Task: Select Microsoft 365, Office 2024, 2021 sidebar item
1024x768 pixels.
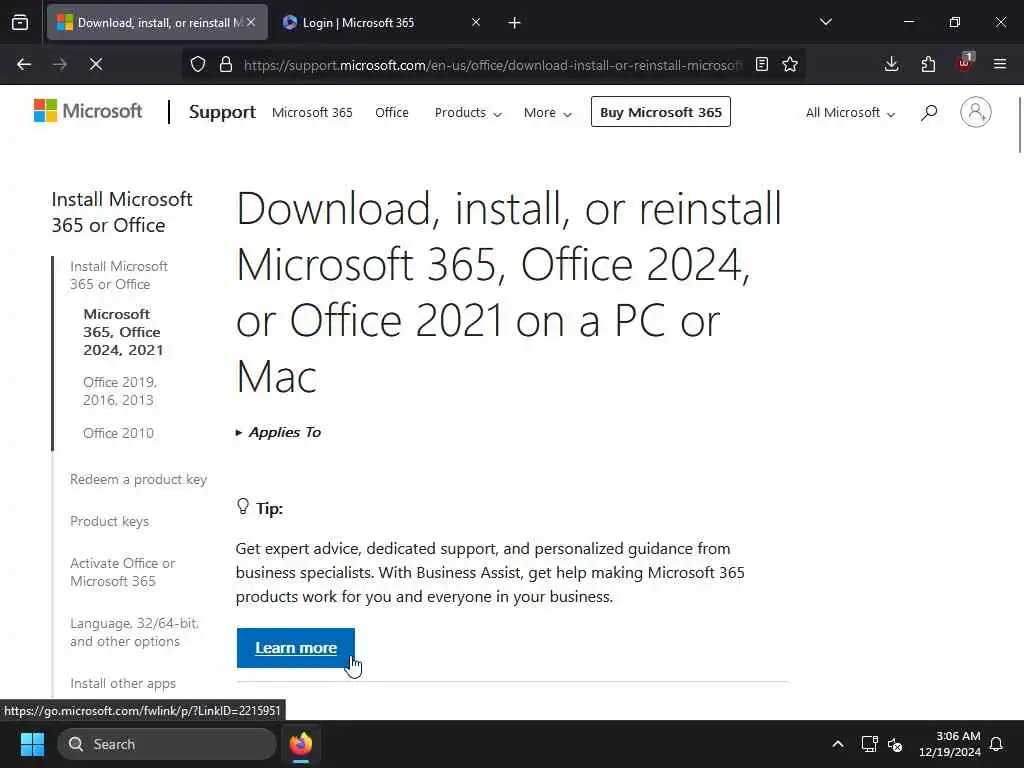Action: pos(123,332)
